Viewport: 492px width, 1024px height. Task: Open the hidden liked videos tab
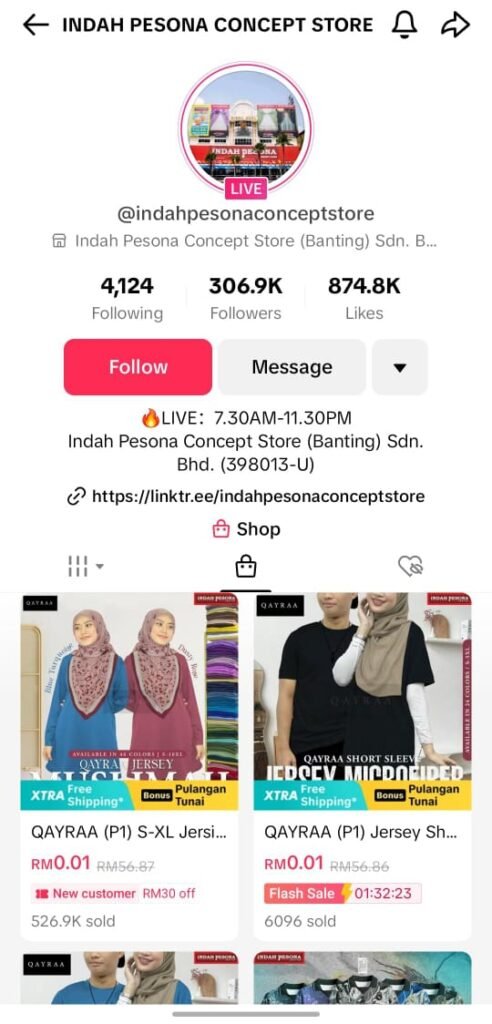coord(412,566)
